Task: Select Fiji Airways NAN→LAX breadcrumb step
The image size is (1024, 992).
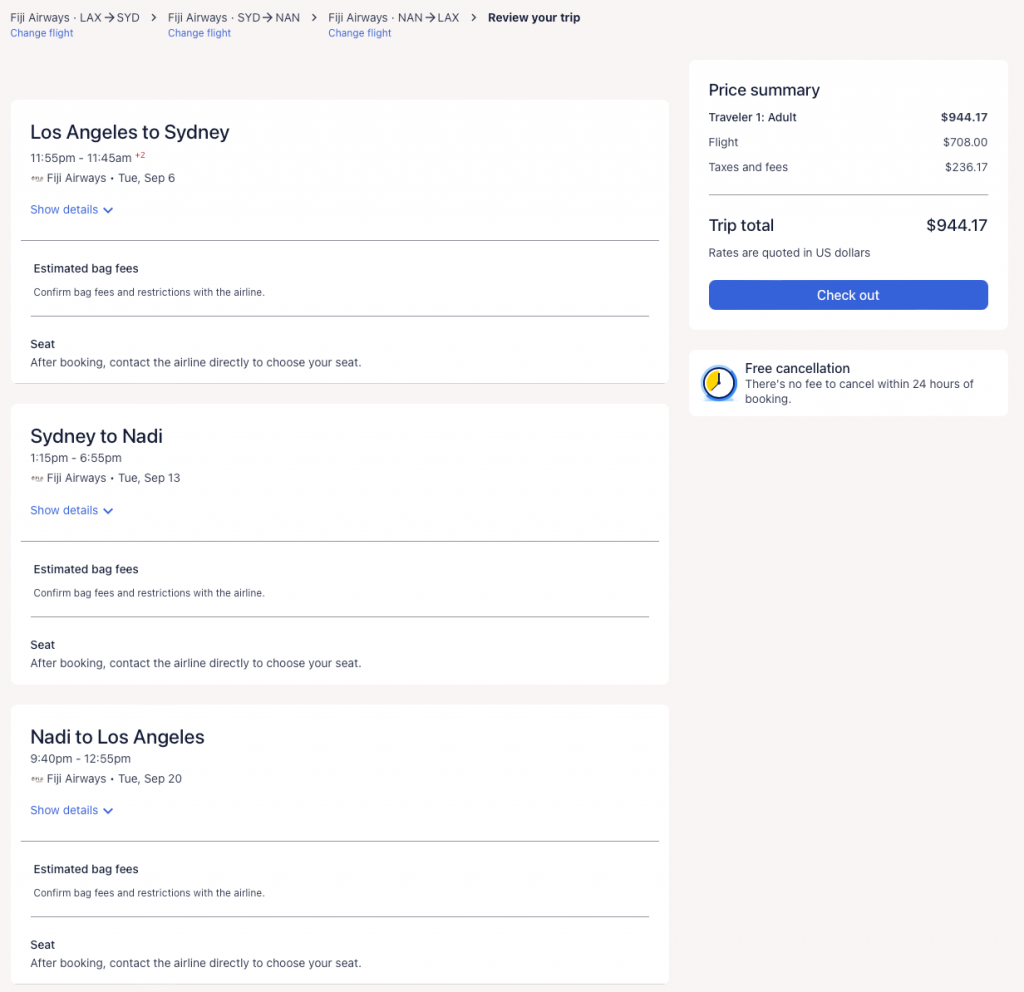Action: point(394,17)
